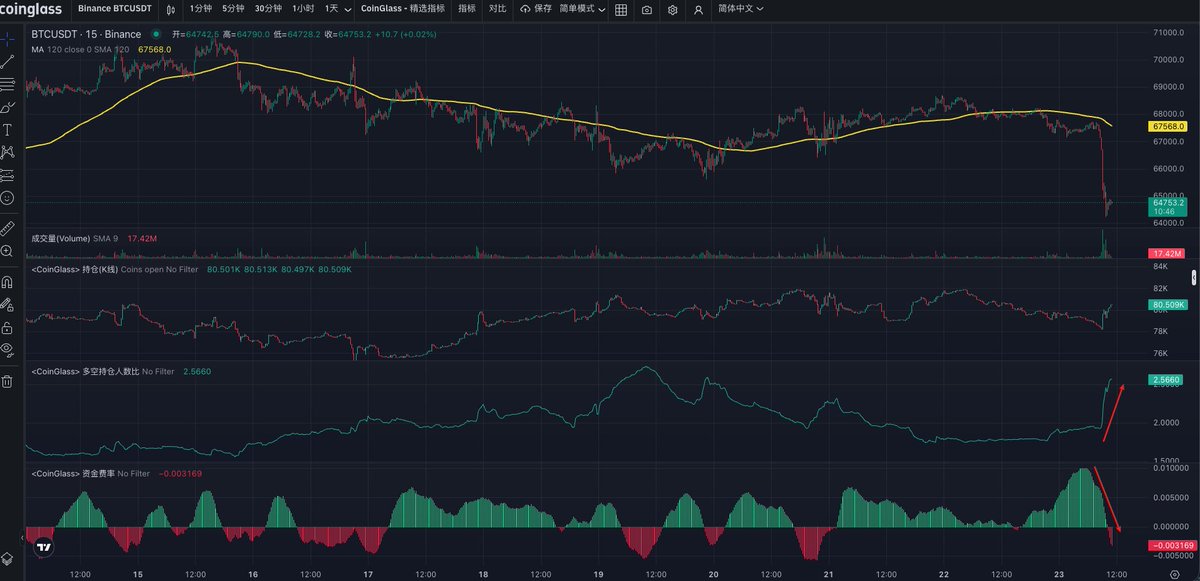This screenshot has width=1200, height=581.
Task: Open the 简单模式 mode dropdown
Action: point(581,9)
